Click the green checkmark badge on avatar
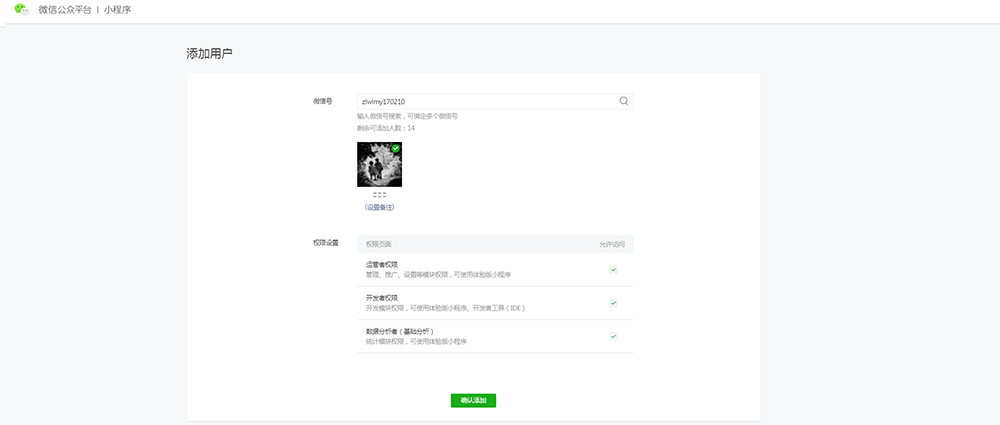This screenshot has height=425, width=1000. click(x=396, y=148)
